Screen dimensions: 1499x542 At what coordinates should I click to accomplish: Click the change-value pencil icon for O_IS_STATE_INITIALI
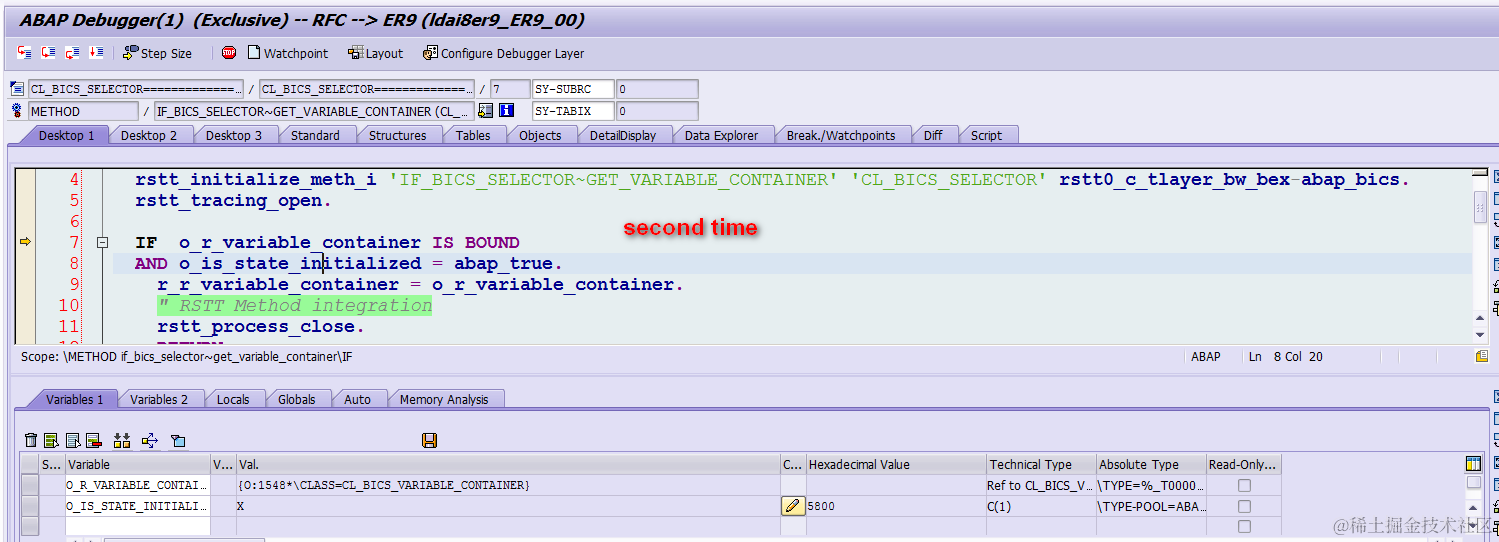click(x=792, y=506)
